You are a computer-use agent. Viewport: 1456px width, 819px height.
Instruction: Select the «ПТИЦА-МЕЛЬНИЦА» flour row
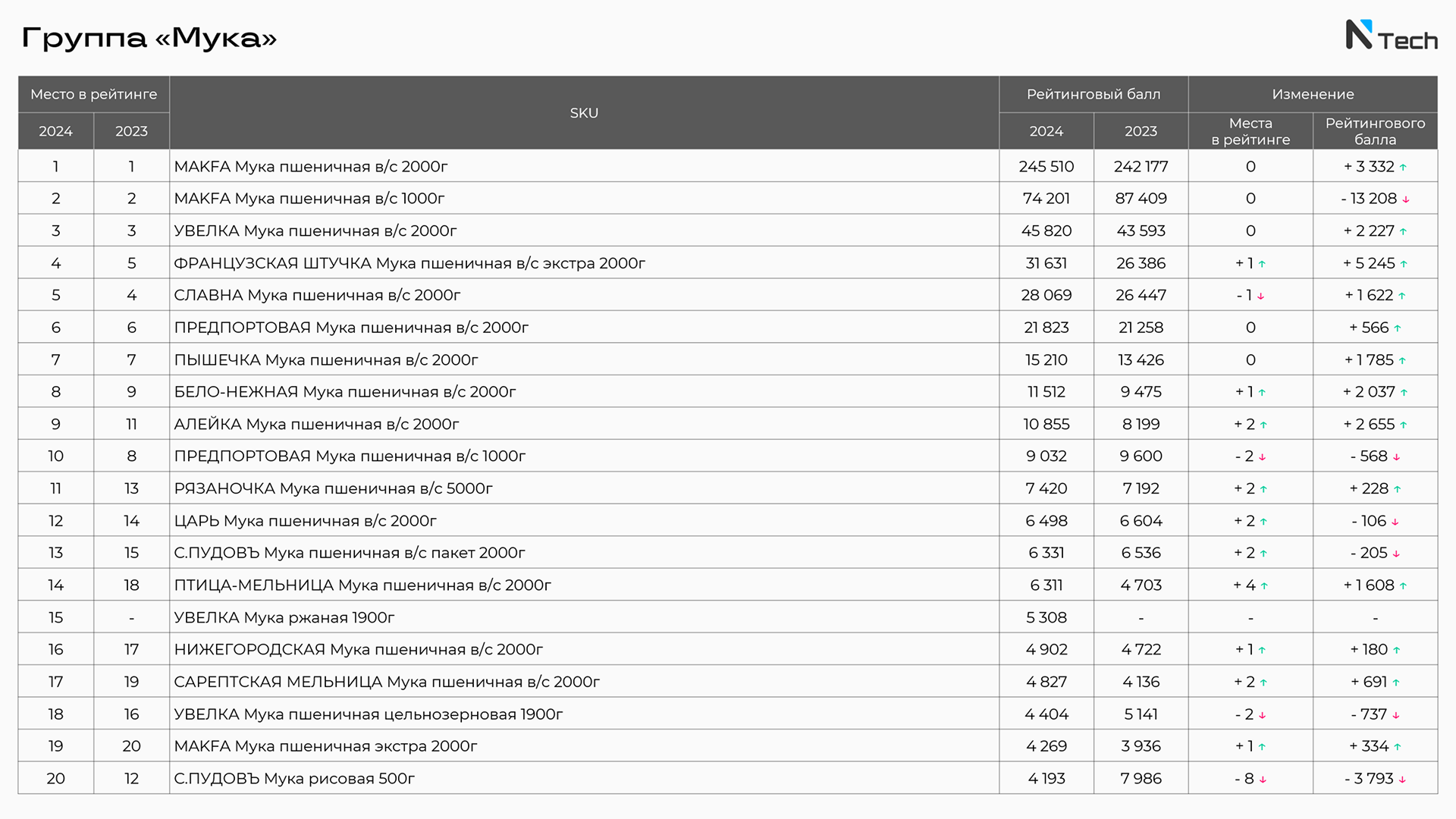(x=728, y=585)
